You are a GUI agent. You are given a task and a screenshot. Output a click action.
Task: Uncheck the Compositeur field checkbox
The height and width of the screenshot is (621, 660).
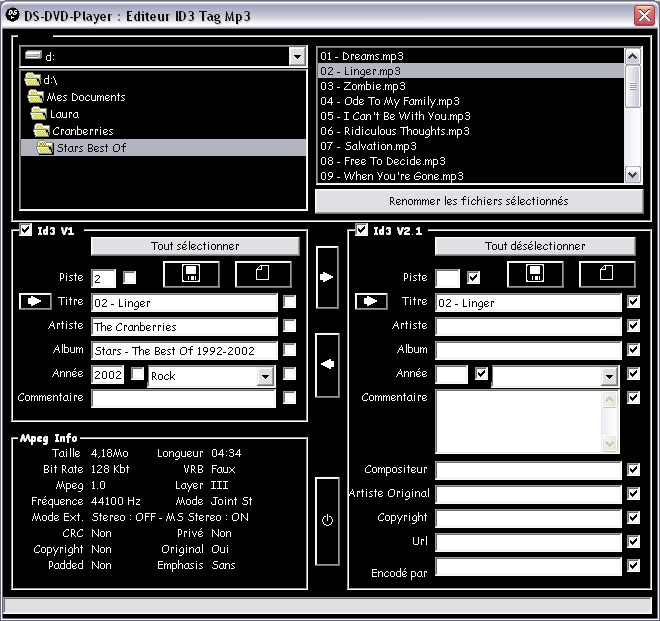[632, 469]
